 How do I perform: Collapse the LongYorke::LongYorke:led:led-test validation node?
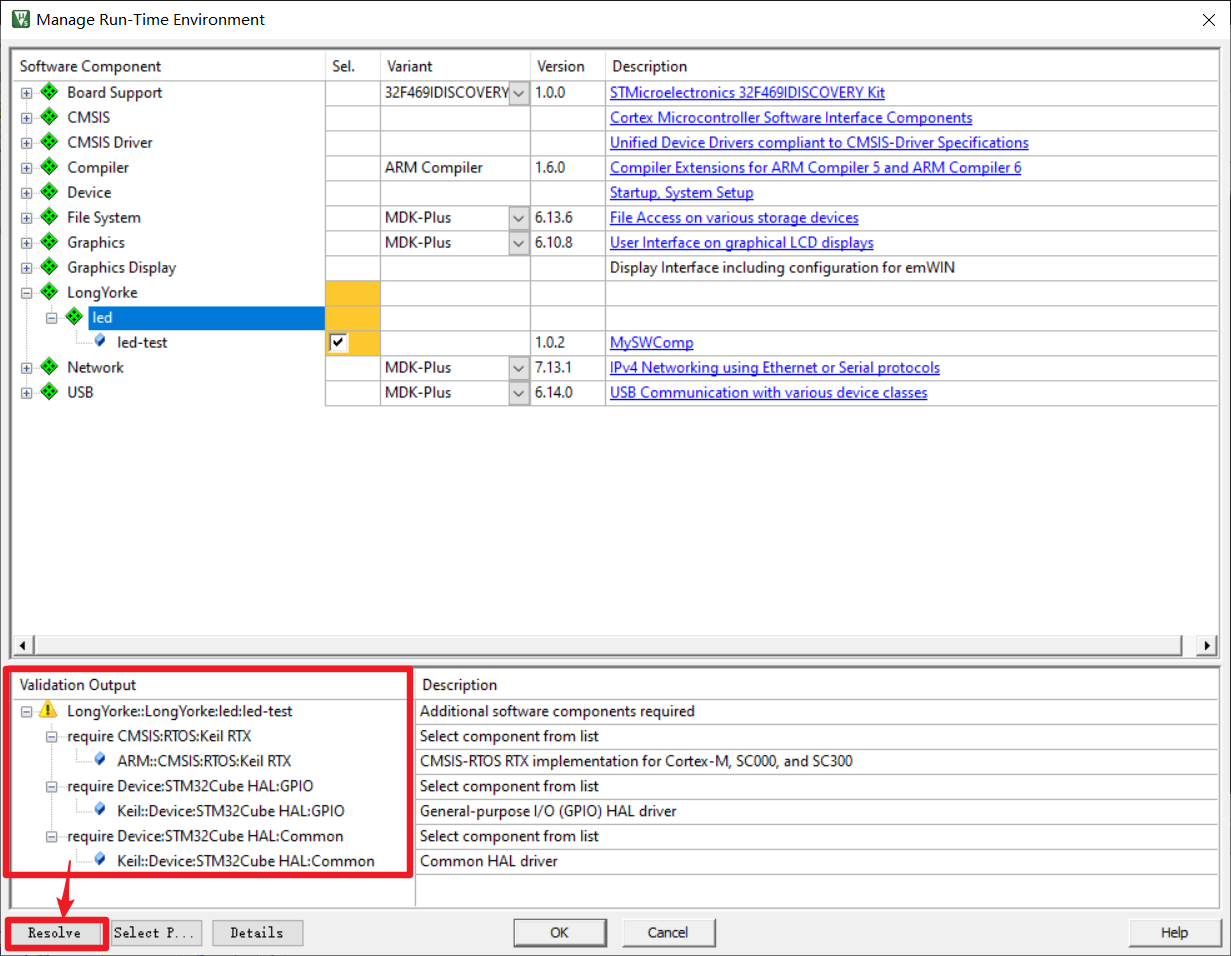pos(27,712)
